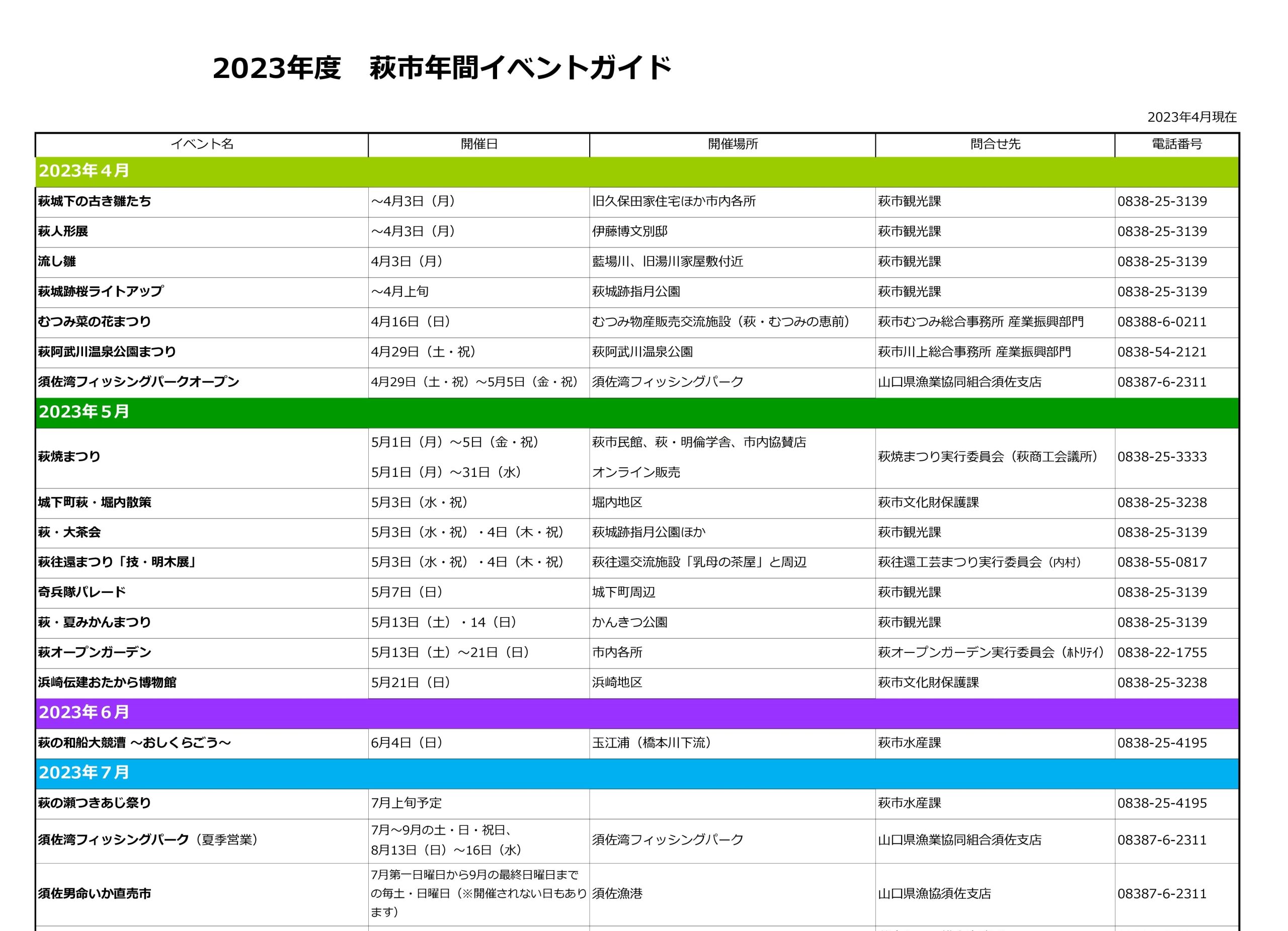Click venue 藍場川、旧湯川家屋敷付近
1288x931 pixels.
click(667, 262)
